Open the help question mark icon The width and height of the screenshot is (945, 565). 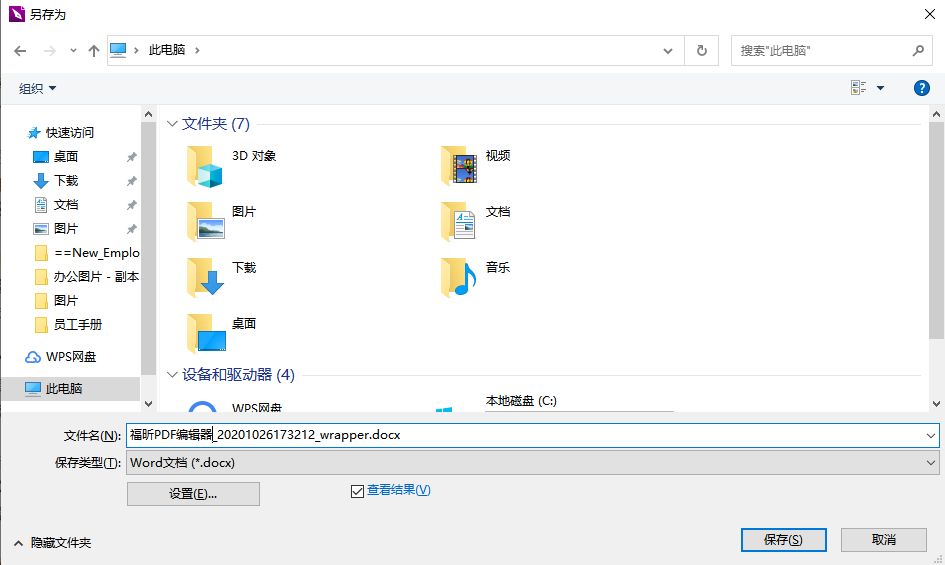[x=922, y=88]
